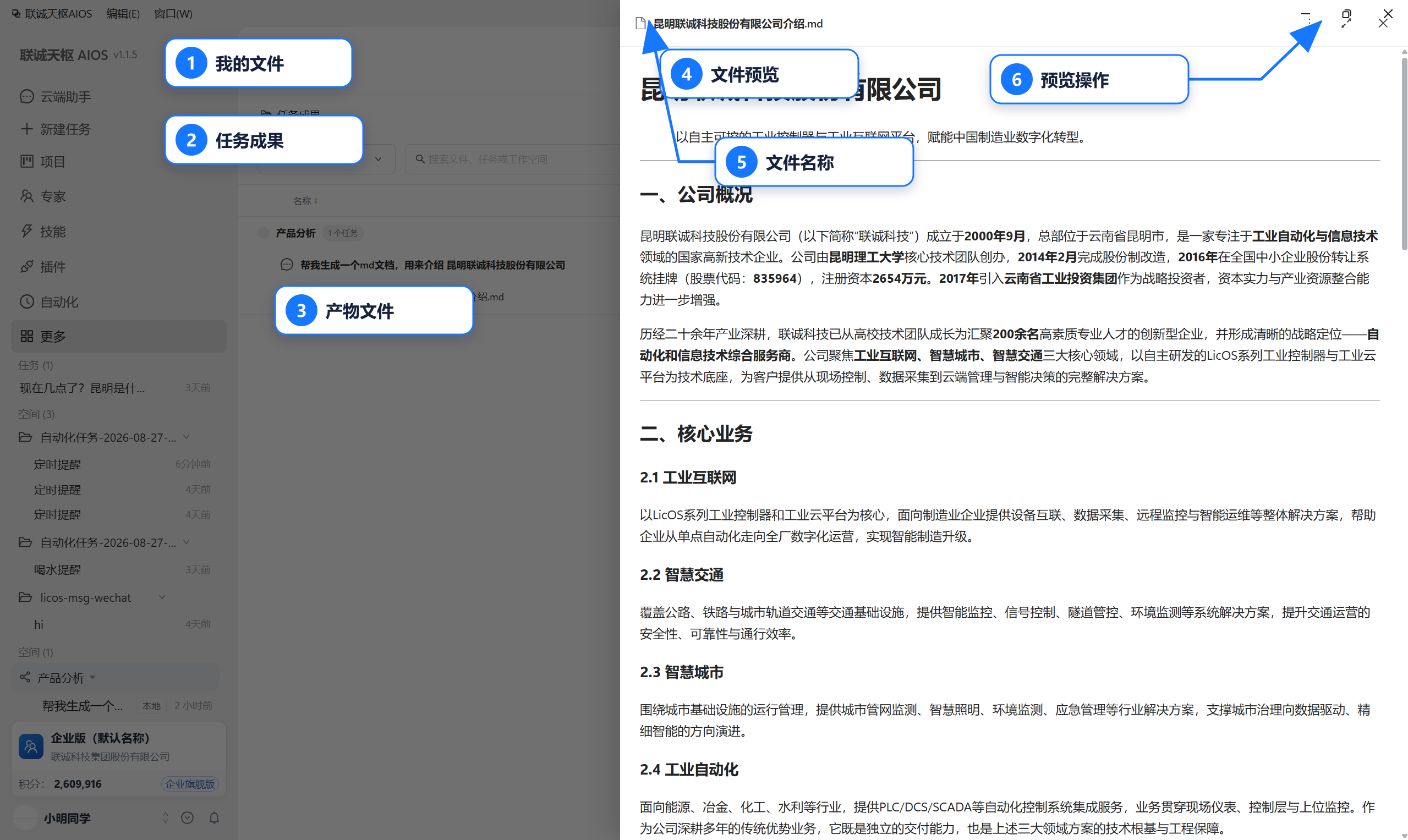This screenshot has height=840, width=1408.
Task: Open 自动化 clock icon entry
Action: coord(26,301)
